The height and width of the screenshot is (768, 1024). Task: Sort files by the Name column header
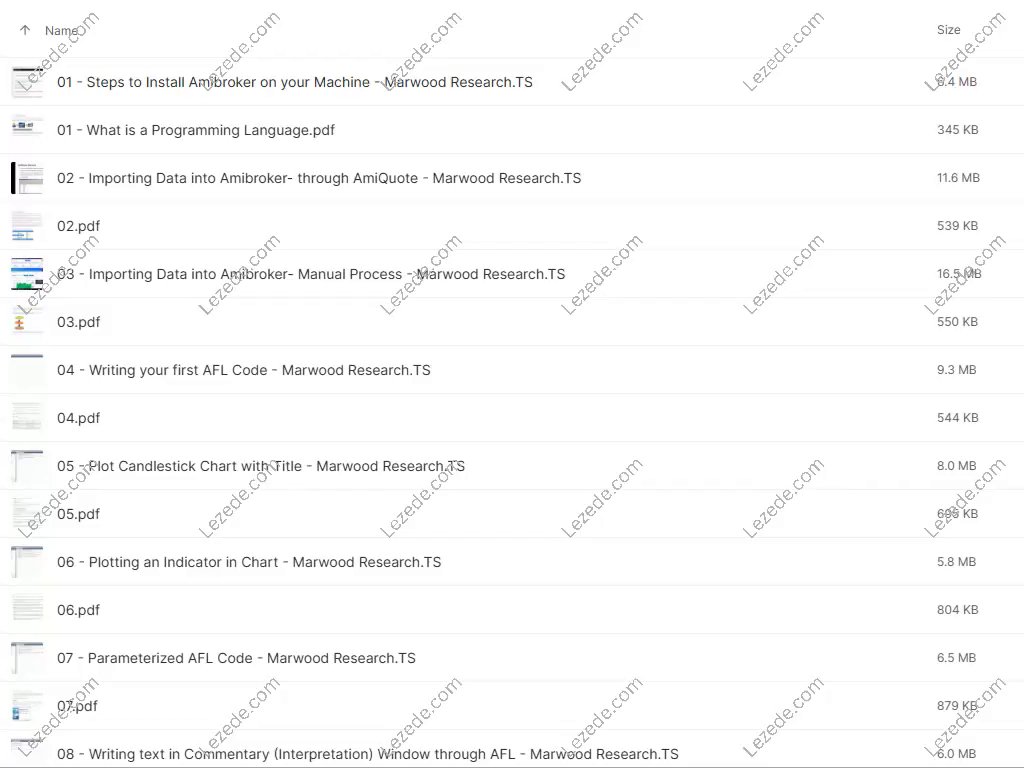tap(61, 31)
